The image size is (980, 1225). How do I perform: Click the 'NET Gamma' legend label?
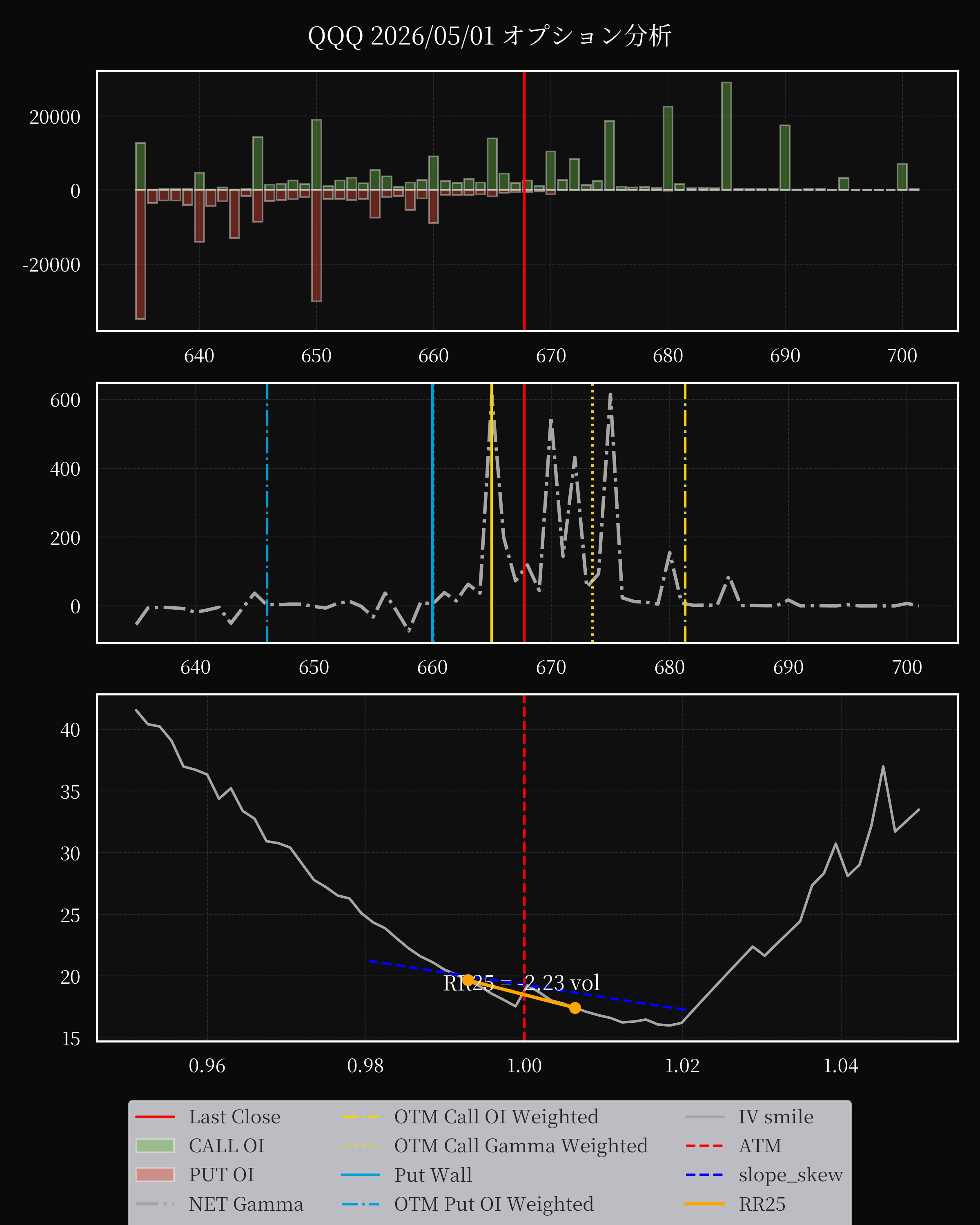click(246, 1204)
